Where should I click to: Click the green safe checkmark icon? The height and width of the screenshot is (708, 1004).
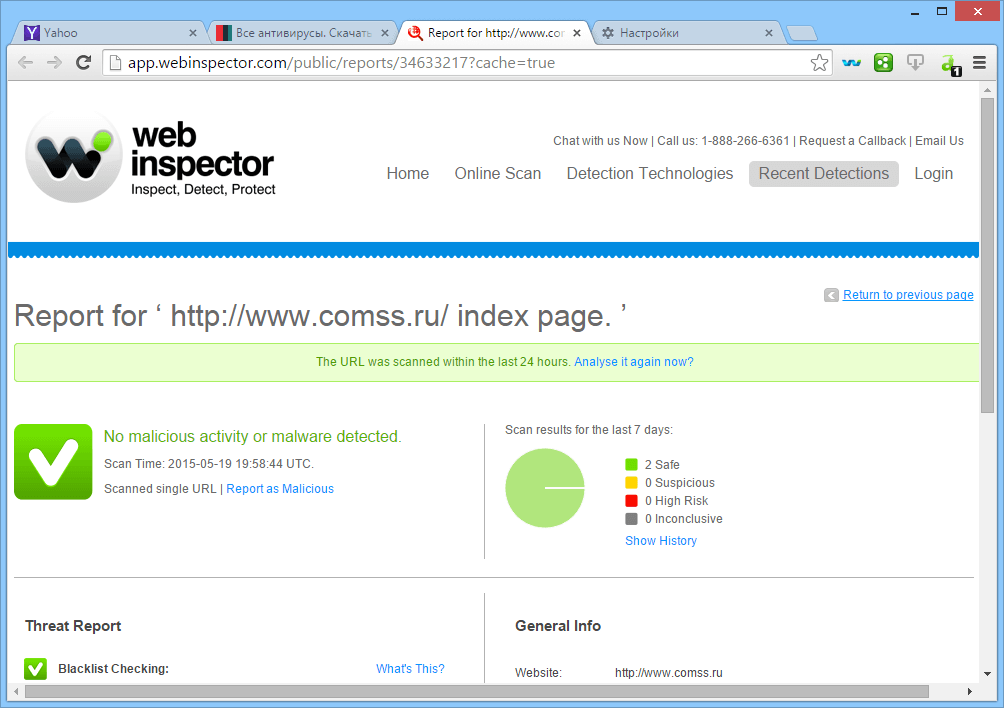[x=53, y=462]
